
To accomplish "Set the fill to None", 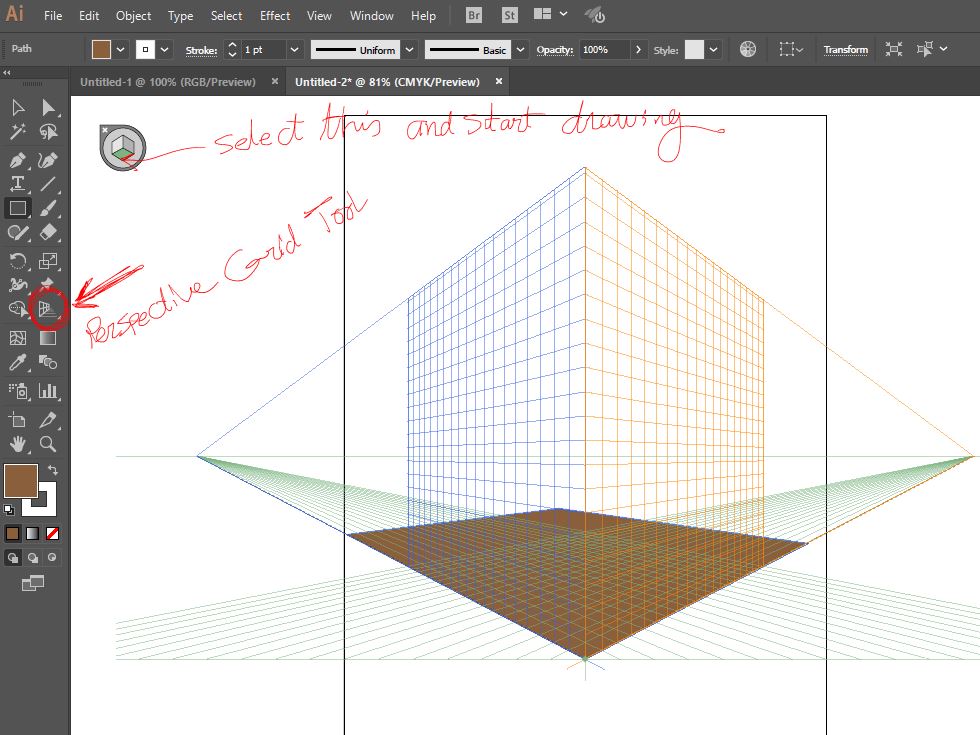I will pos(53,533).
